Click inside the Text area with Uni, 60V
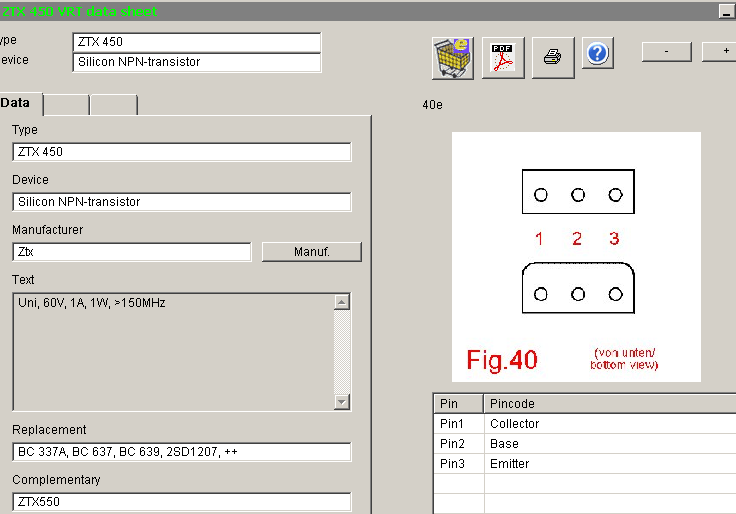Viewport: 736px width, 514px height. click(174, 352)
